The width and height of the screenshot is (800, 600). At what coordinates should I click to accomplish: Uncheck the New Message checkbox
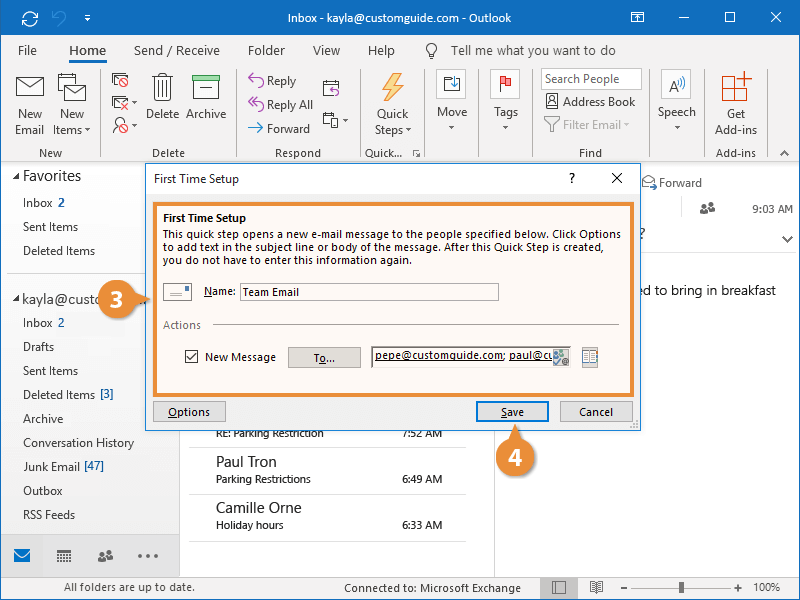pos(192,357)
